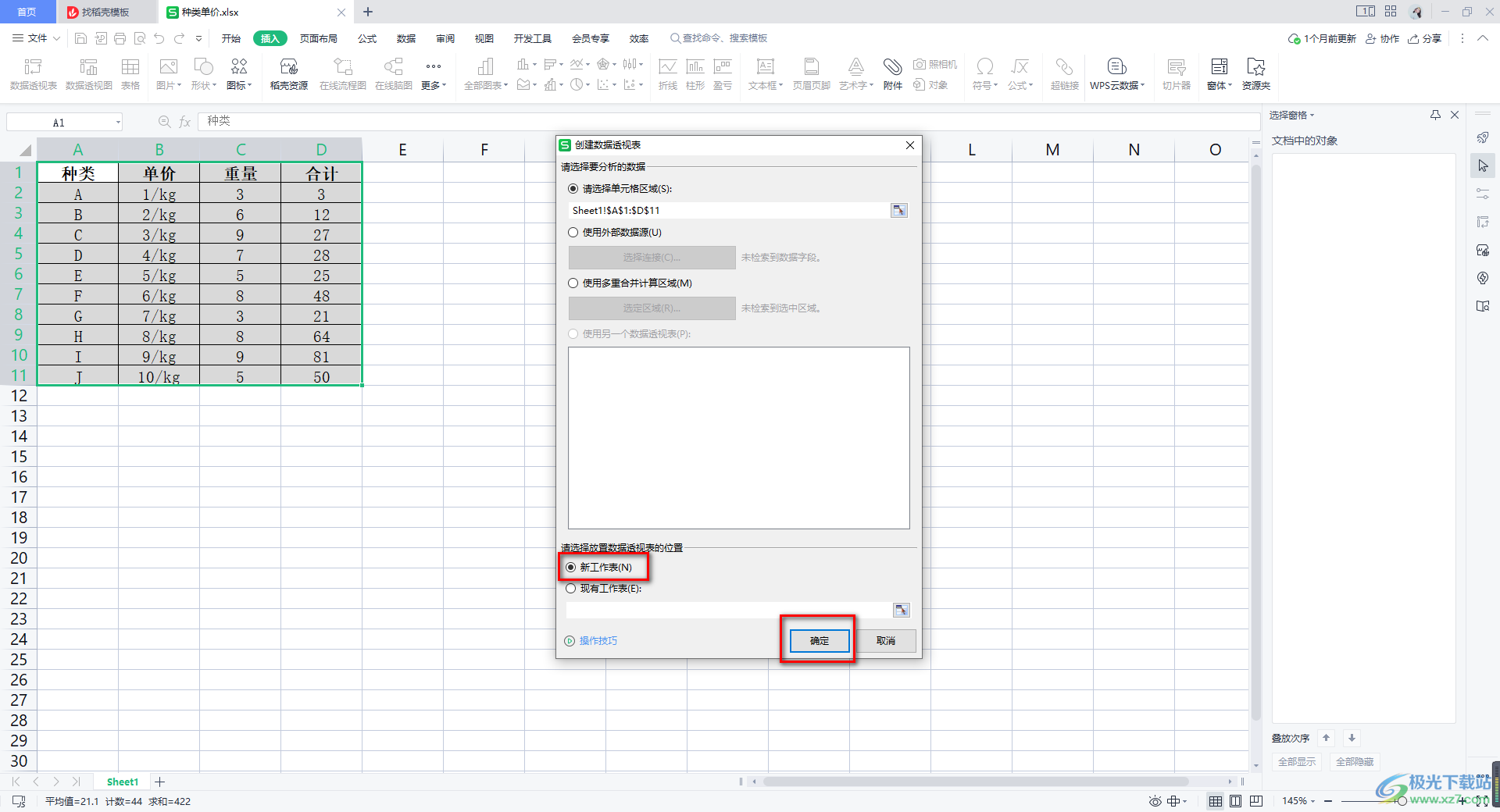Switch to normal view in status bar
1500x812 pixels.
pos(1216,801)
